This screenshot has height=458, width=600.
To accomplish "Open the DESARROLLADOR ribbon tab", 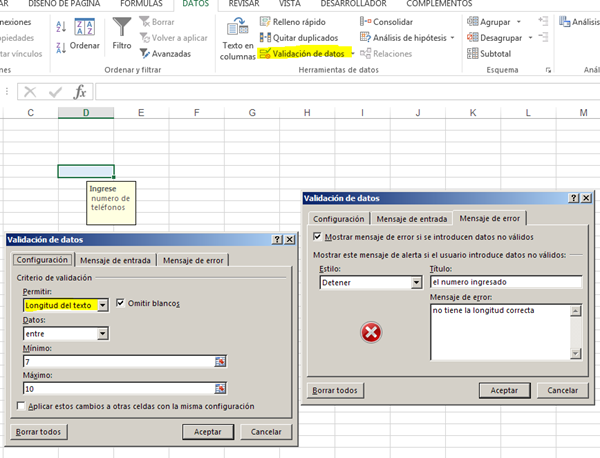I will pyautogui.click(x=353, y=4).
